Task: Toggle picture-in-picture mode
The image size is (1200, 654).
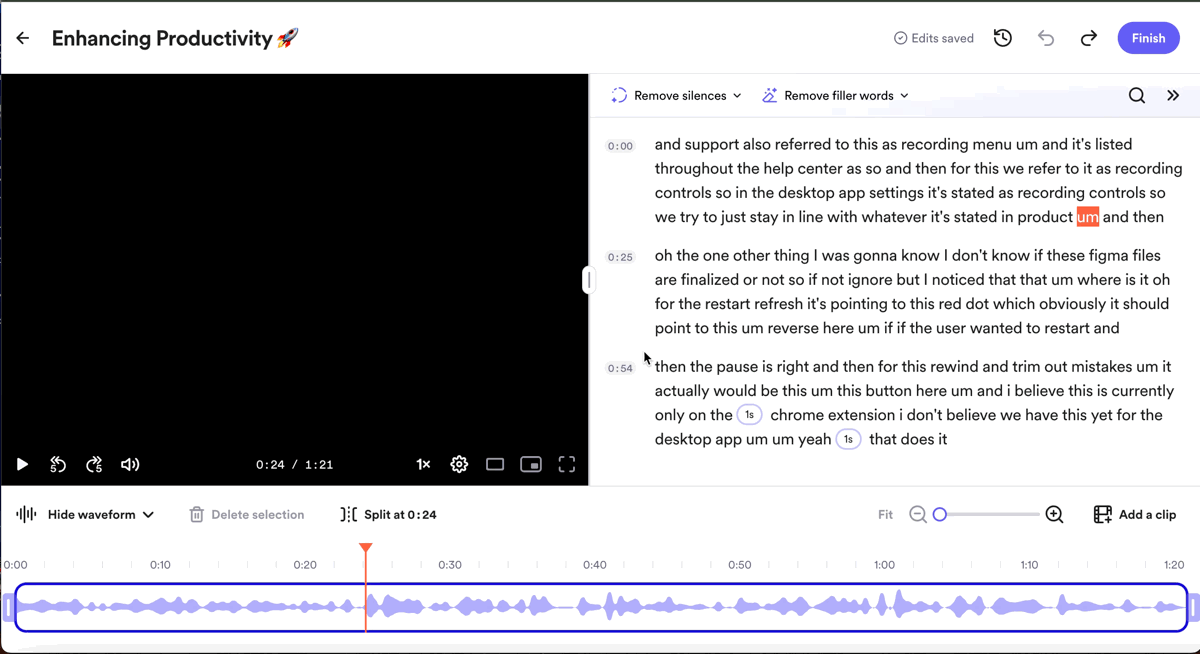Action: tap(531, 464)
